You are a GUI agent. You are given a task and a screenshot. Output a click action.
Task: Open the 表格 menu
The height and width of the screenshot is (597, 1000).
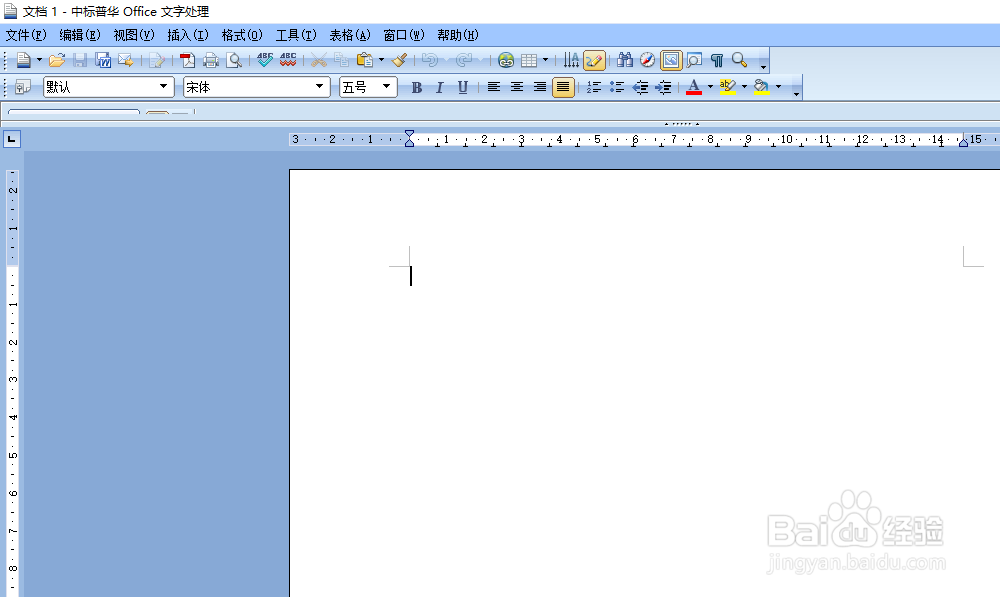(348, 34)
